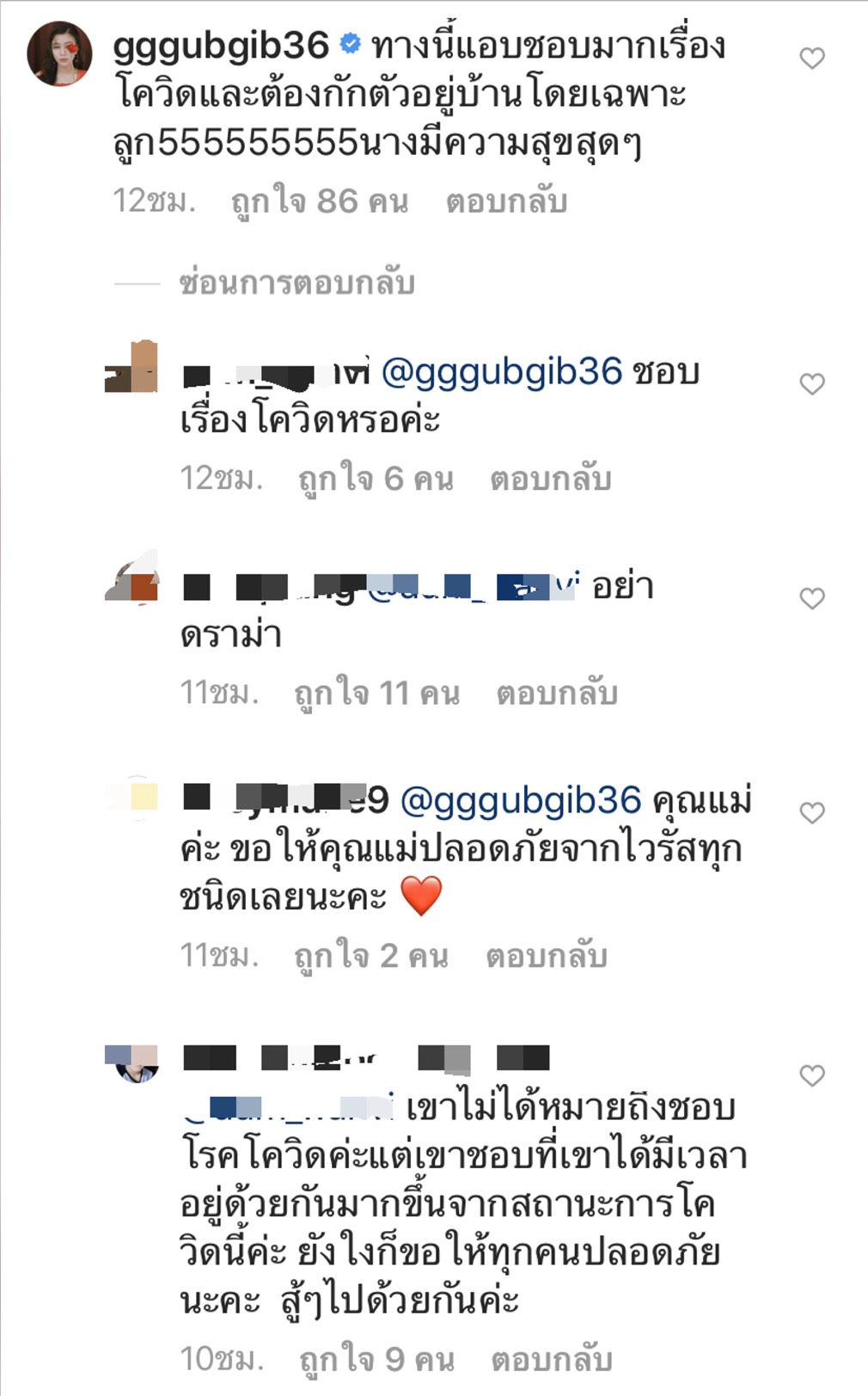
Task: Like the reply asking ชอบเรื่องโควิดหรอค่ะ
Action: tap(812, 383)
